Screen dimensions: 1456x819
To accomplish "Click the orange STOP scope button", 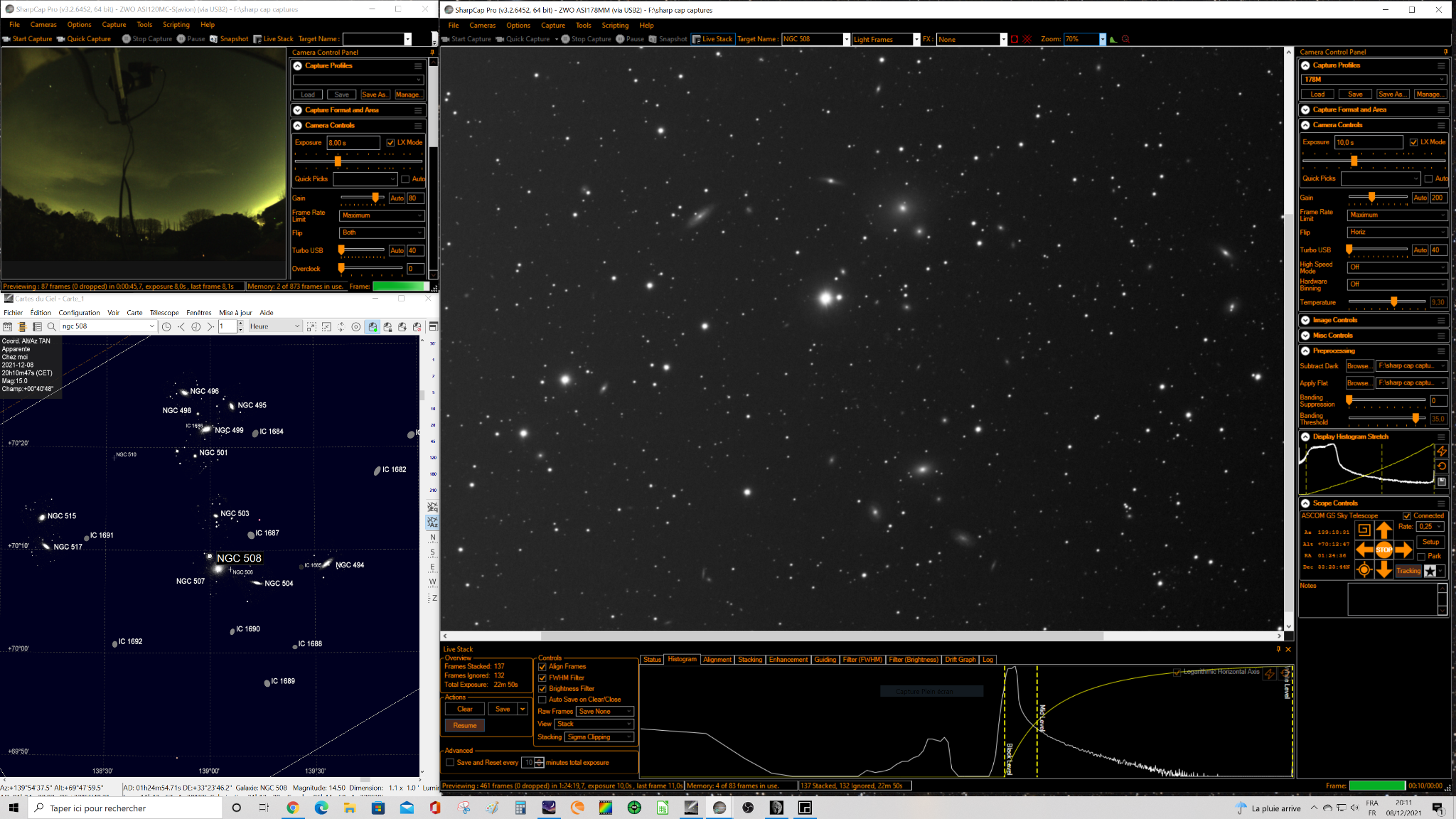I will [x=1383, y=550].
